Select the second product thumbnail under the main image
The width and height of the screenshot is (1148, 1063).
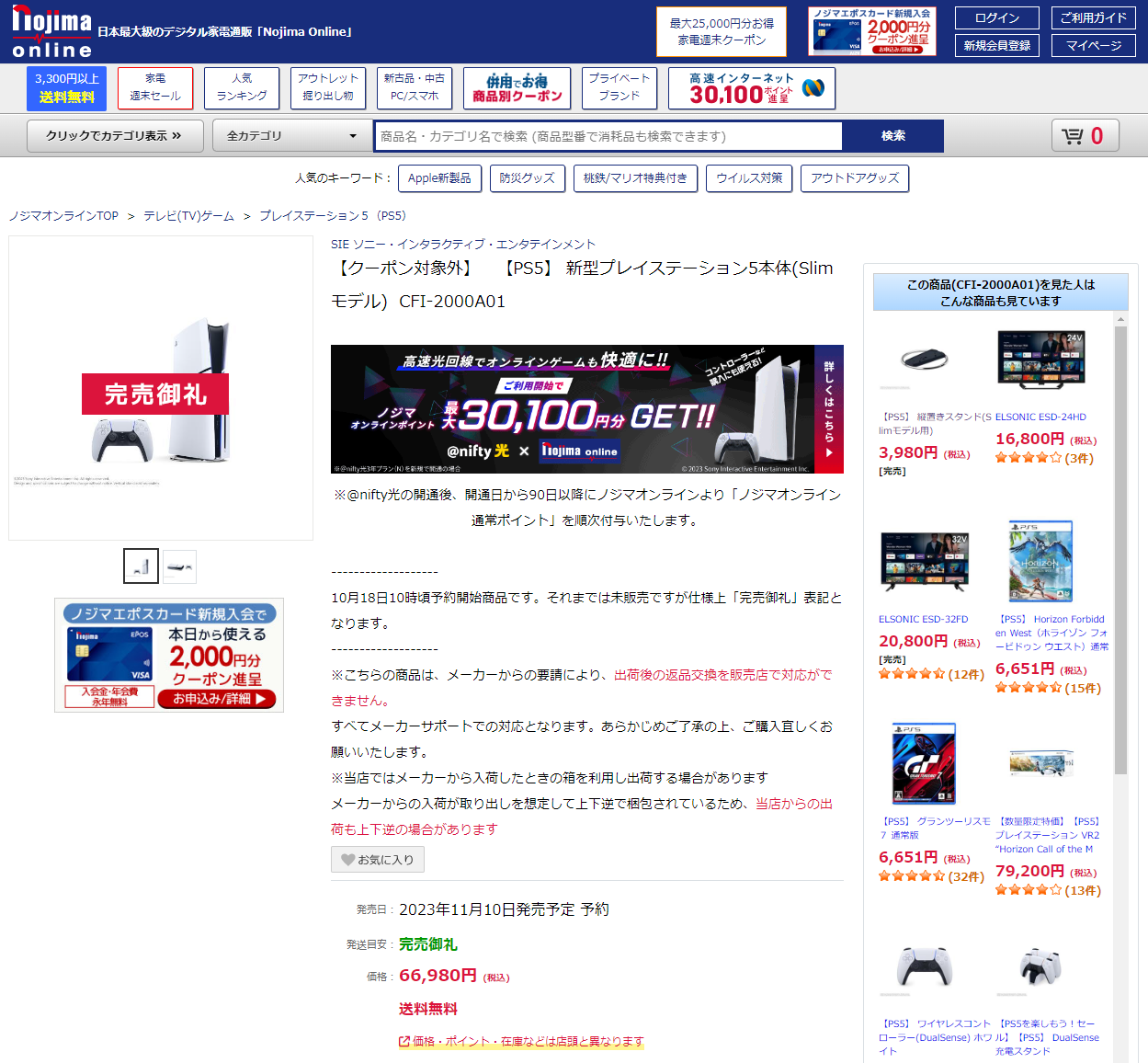pyautogui.click(x=179, y=566)
